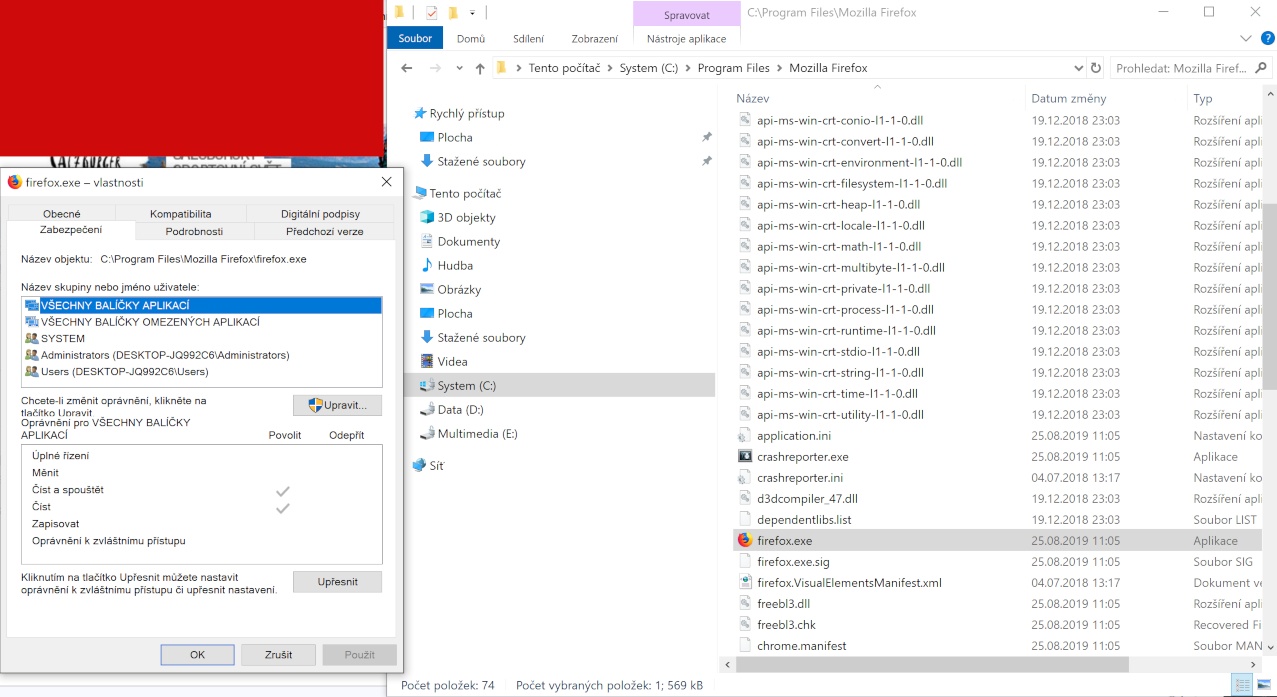Image resolution: width=1277 pixels, height=697 pixels.
Task: Confirm the properties dialog with OK
Action: coord(198,655)
